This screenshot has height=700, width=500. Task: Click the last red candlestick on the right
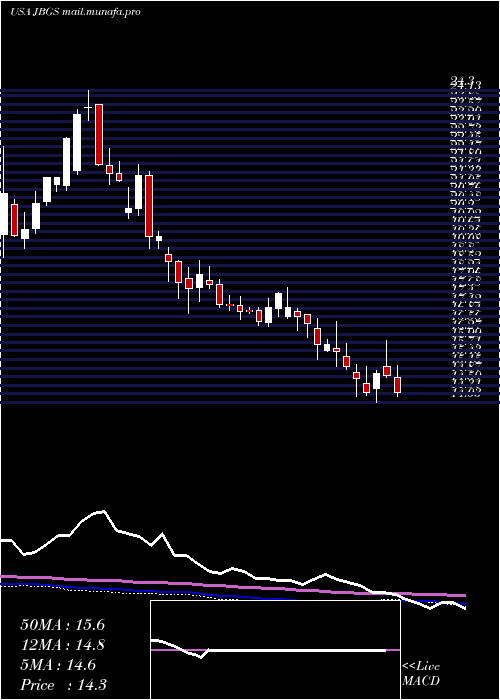point(397,384)
